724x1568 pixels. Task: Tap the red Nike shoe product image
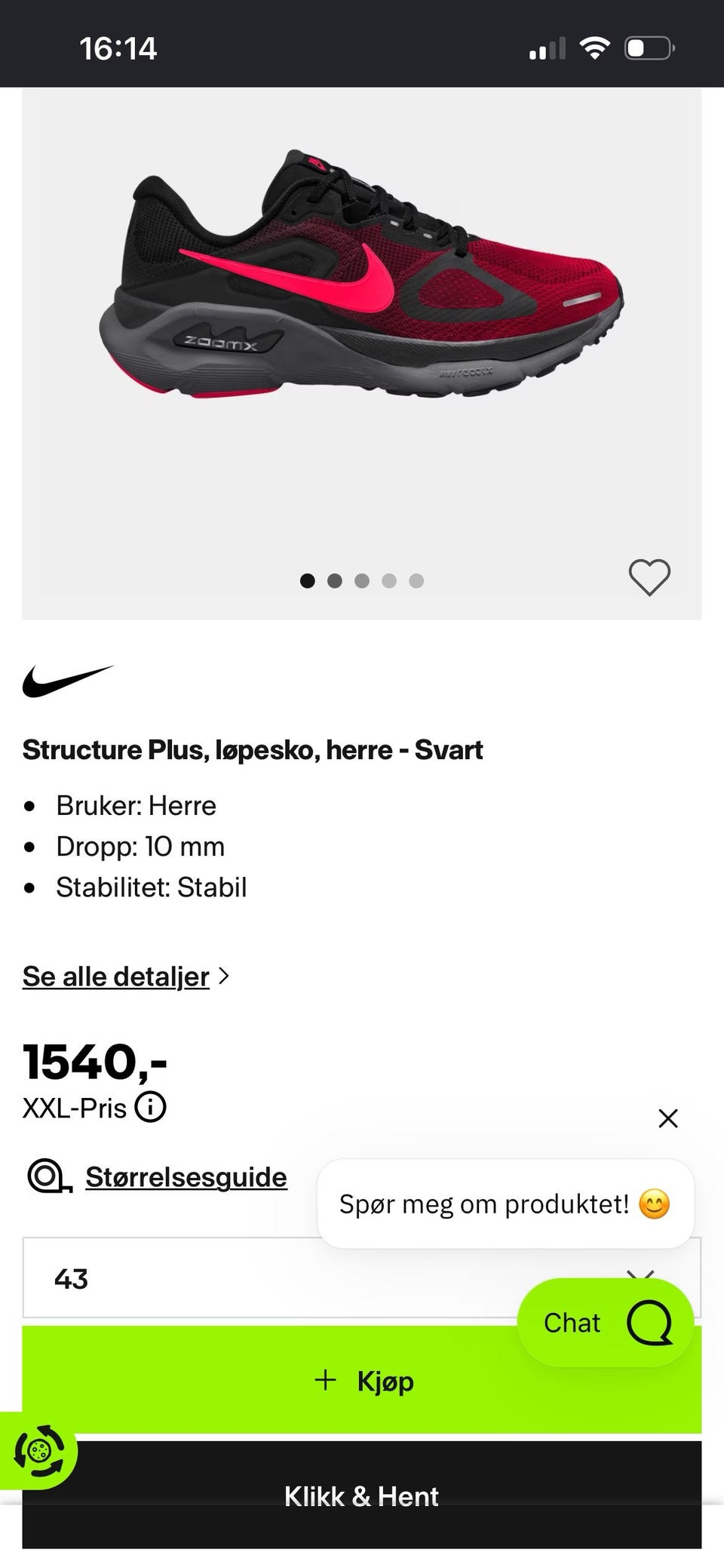click(x=362, y=274)
